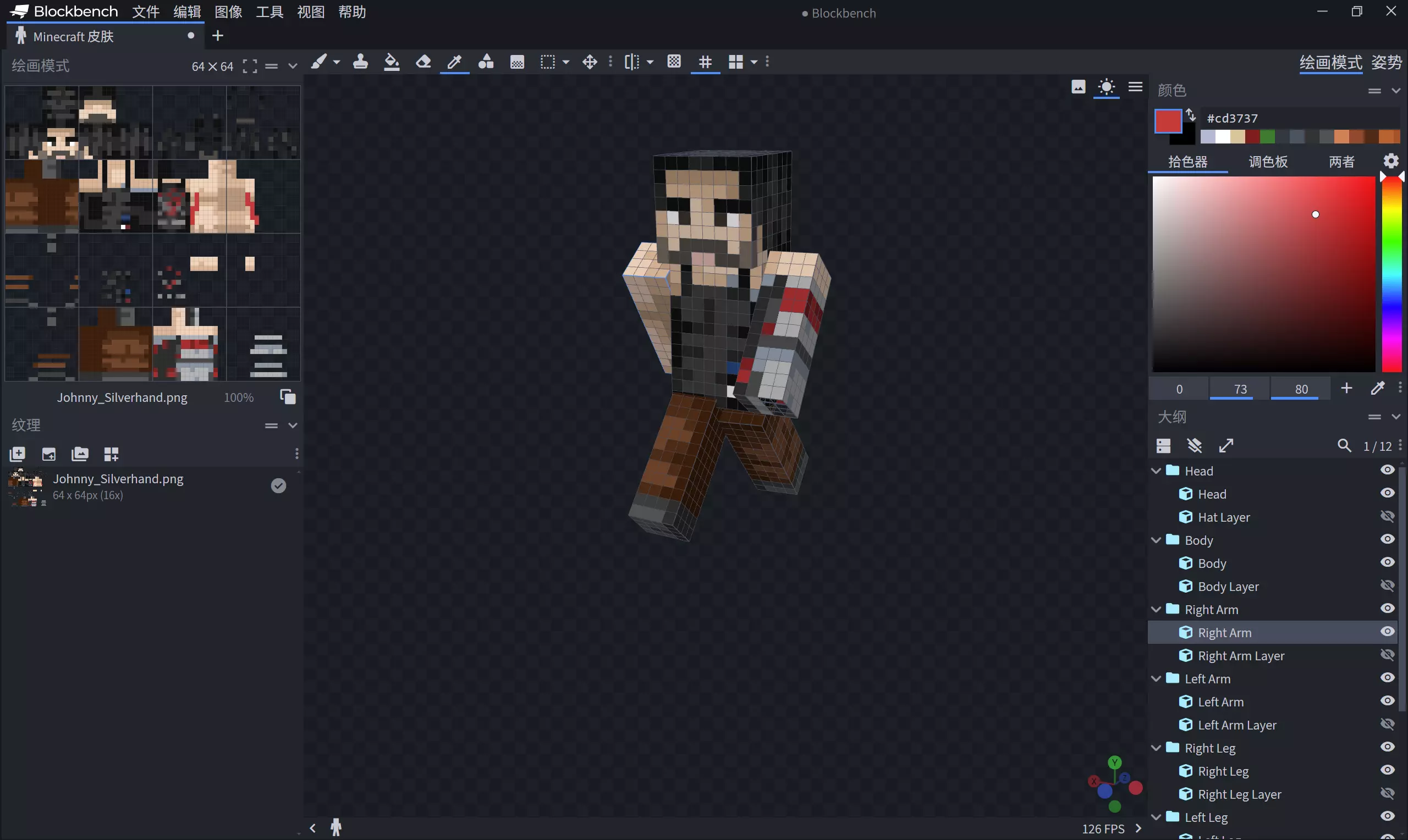The height and width of the screenshot is (840, 1408).
Task: Click the crossed-out icon in outliner toolbar
Action: (x=1195, y=446)
